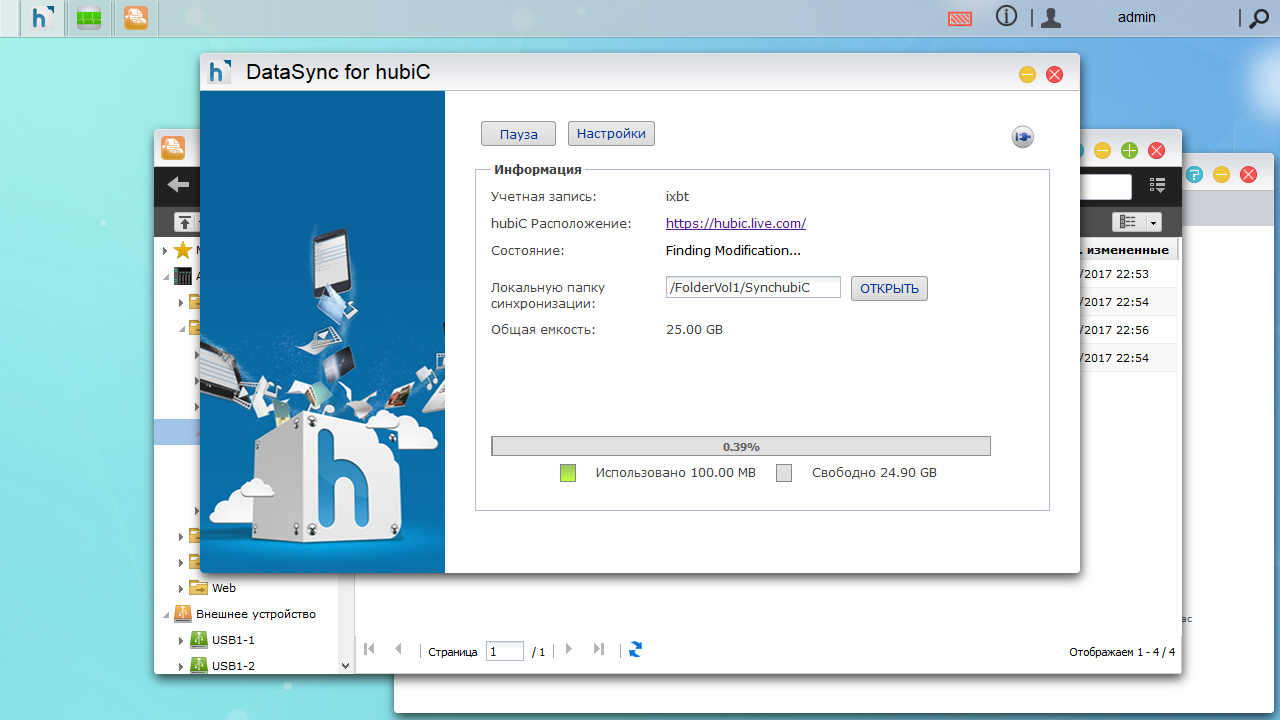Screen dimensions: 1280x720
Task: Click the USB1-1 drive icon
Action: click(x=198, y=640)
